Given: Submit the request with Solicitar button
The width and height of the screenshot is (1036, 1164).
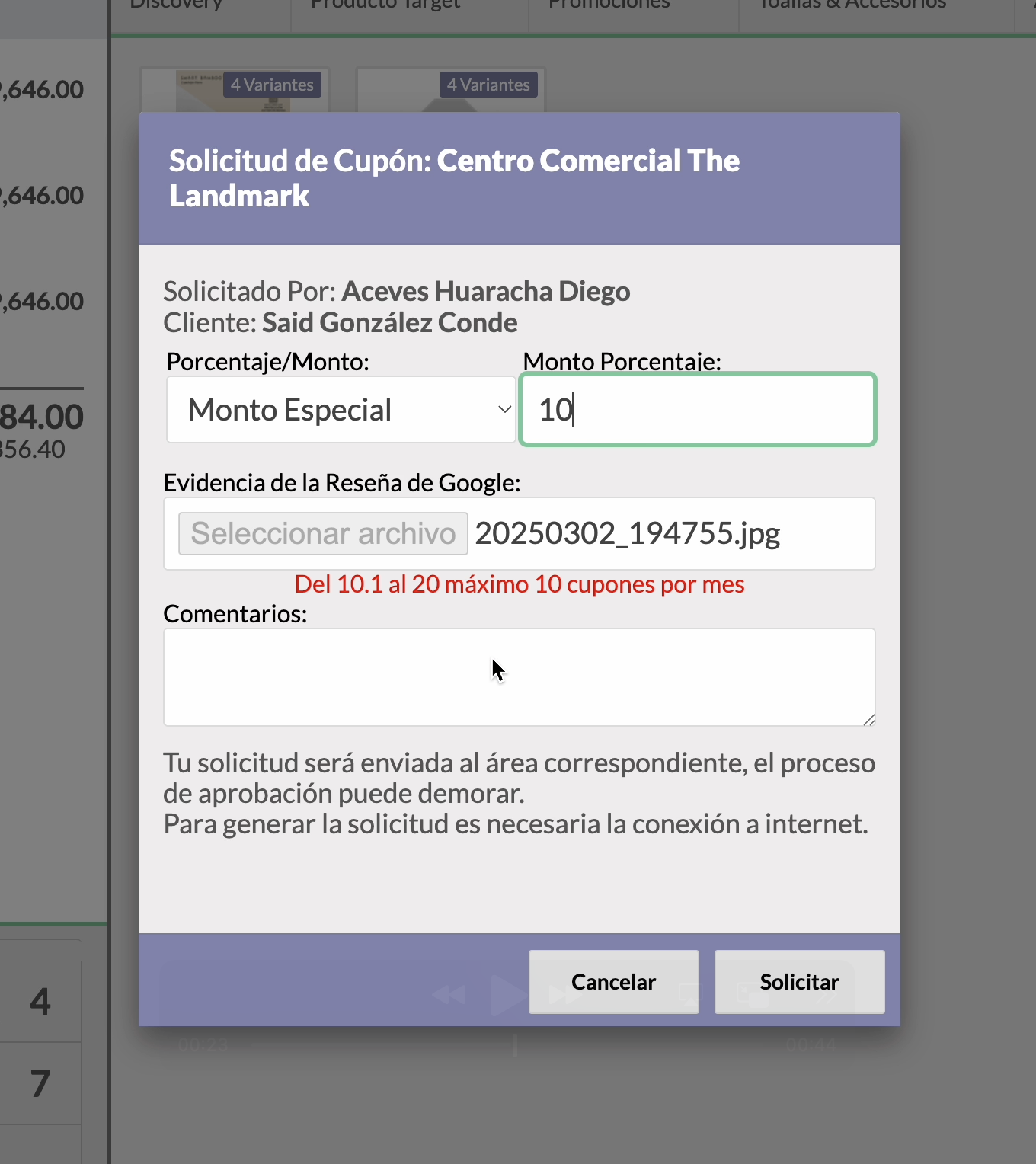Looking at the screenshot, I should pos(800,982).
